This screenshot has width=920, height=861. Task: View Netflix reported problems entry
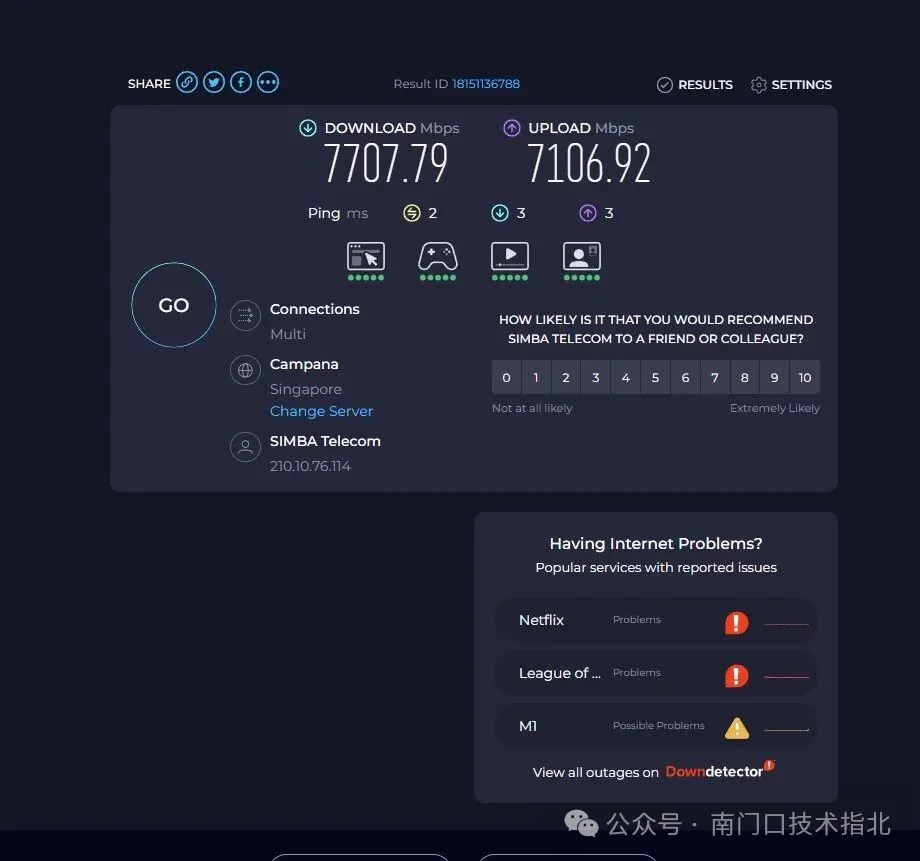(656, 621)
